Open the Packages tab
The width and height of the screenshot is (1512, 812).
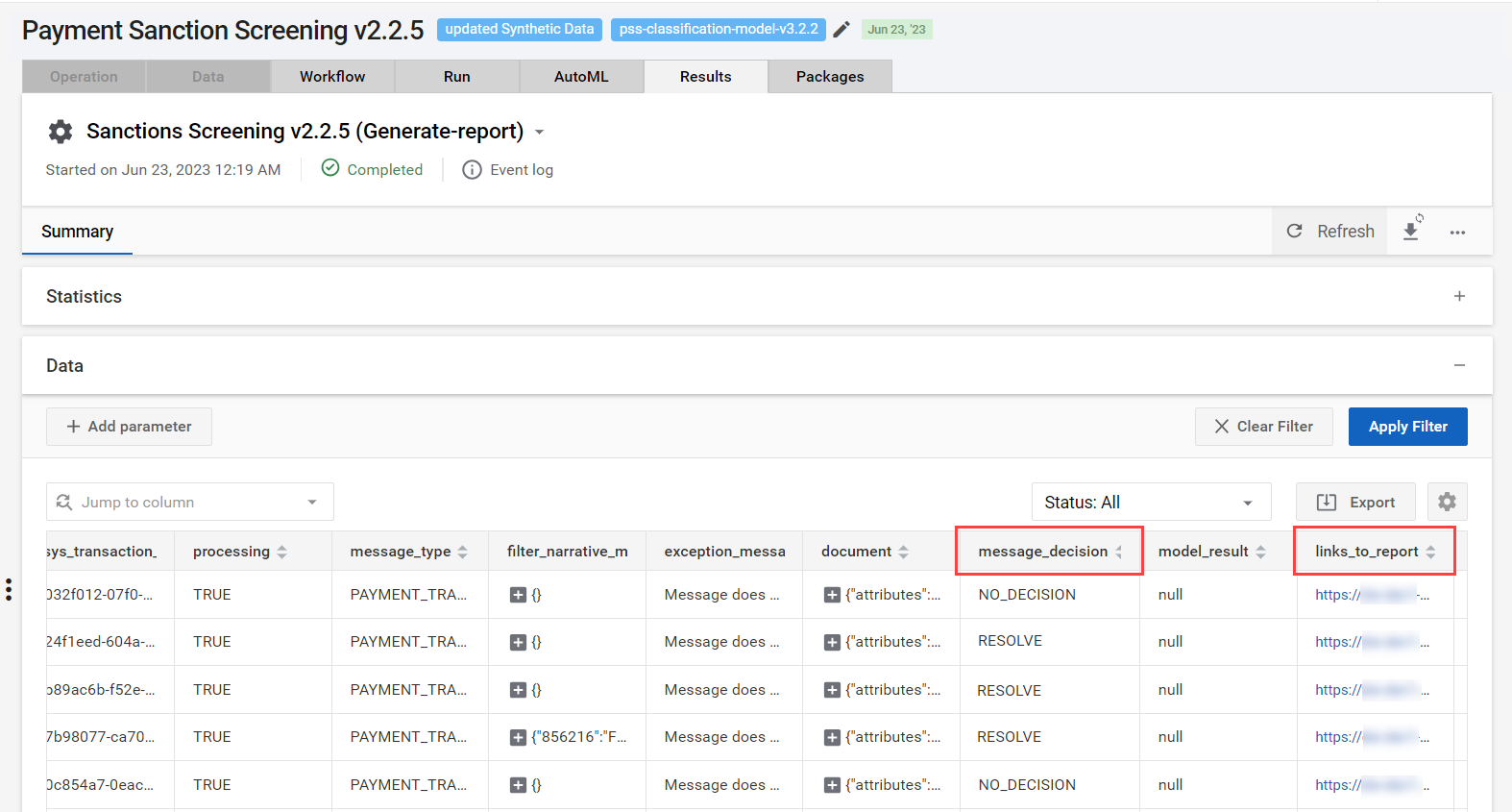(x=830, y=77)
